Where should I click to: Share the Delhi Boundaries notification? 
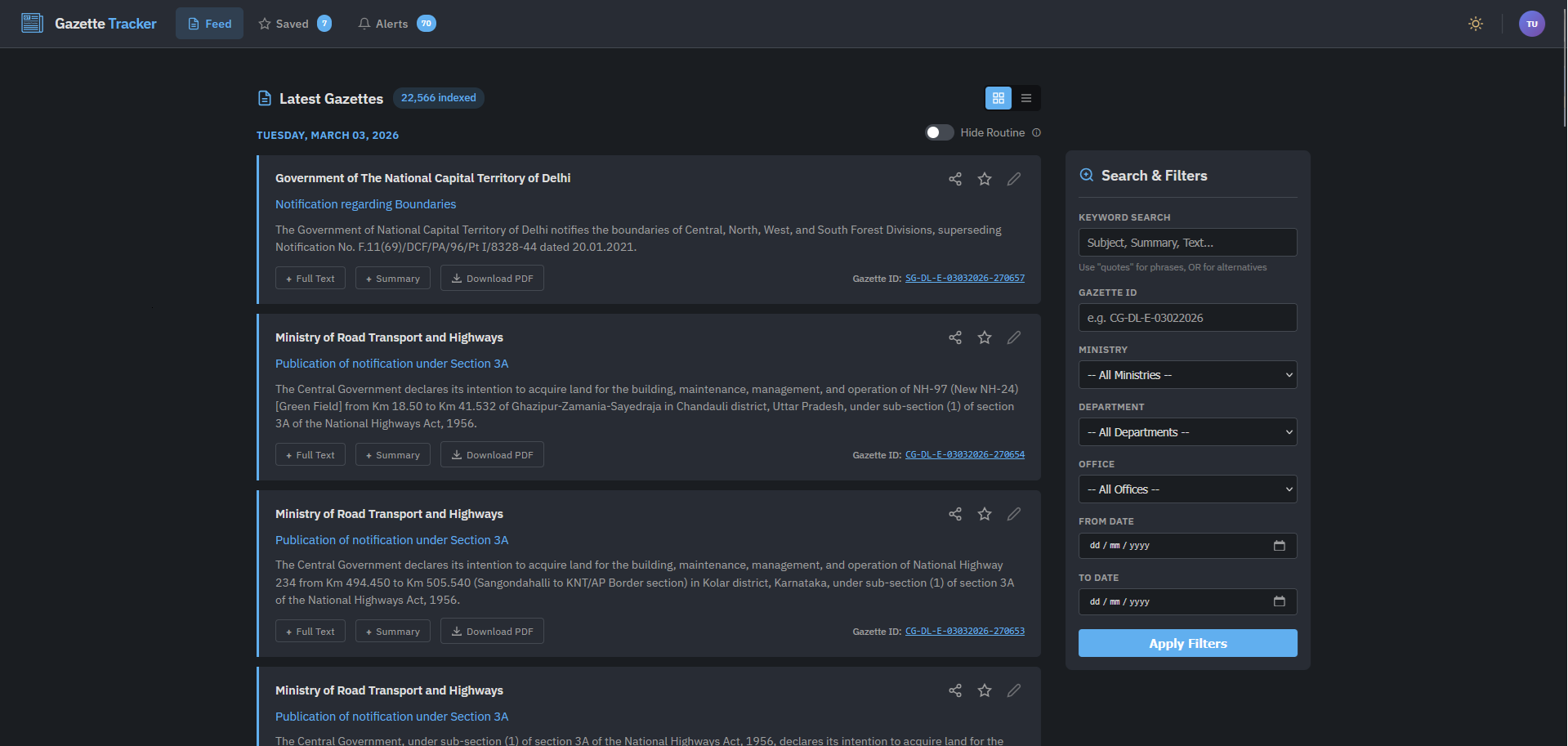pos(955,179)
